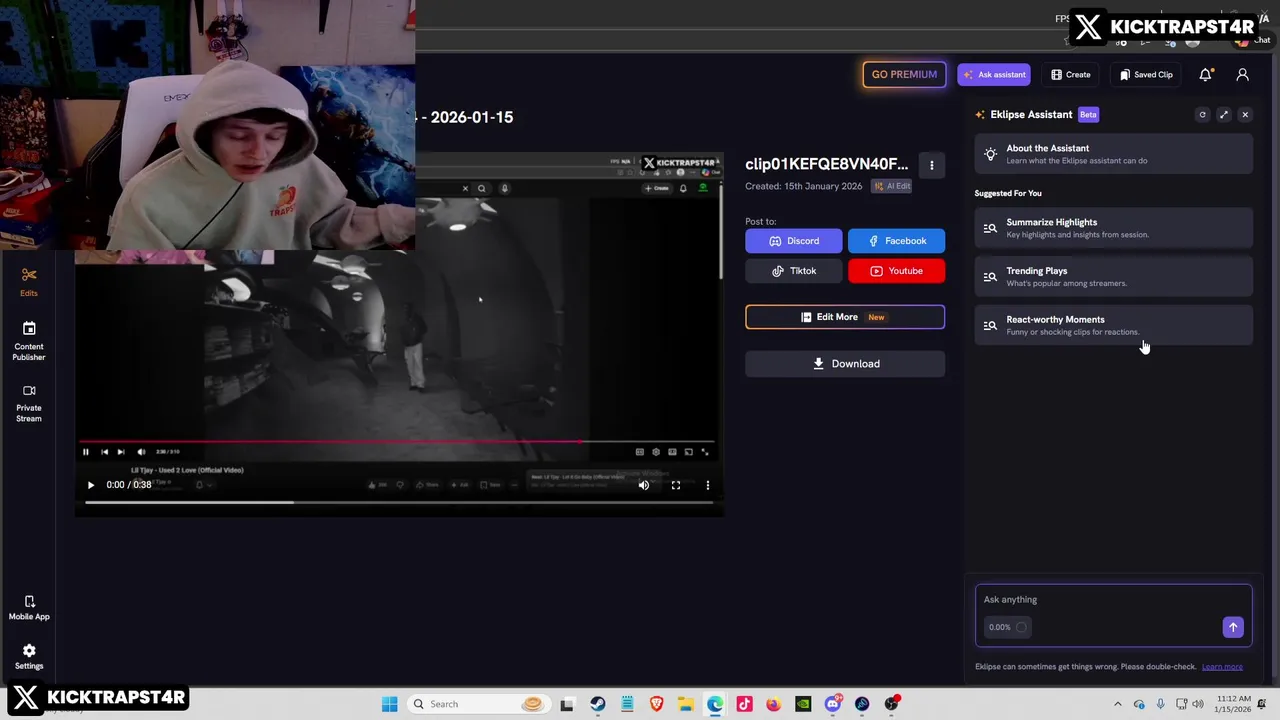Close the Eklipse Assistant panel
The height and width of the screenshot is (720, 1280).
coord(1245,115)
